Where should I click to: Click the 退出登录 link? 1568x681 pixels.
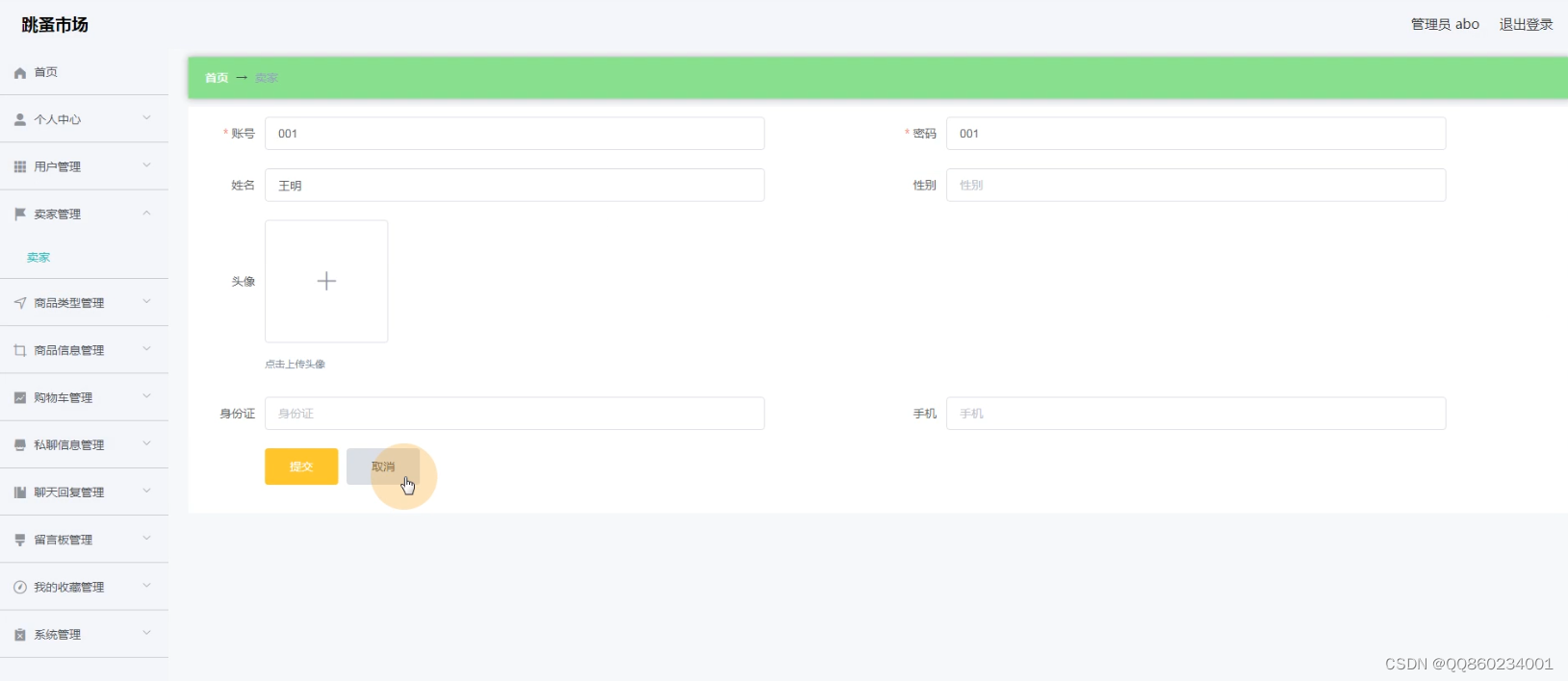point(1526,24)
